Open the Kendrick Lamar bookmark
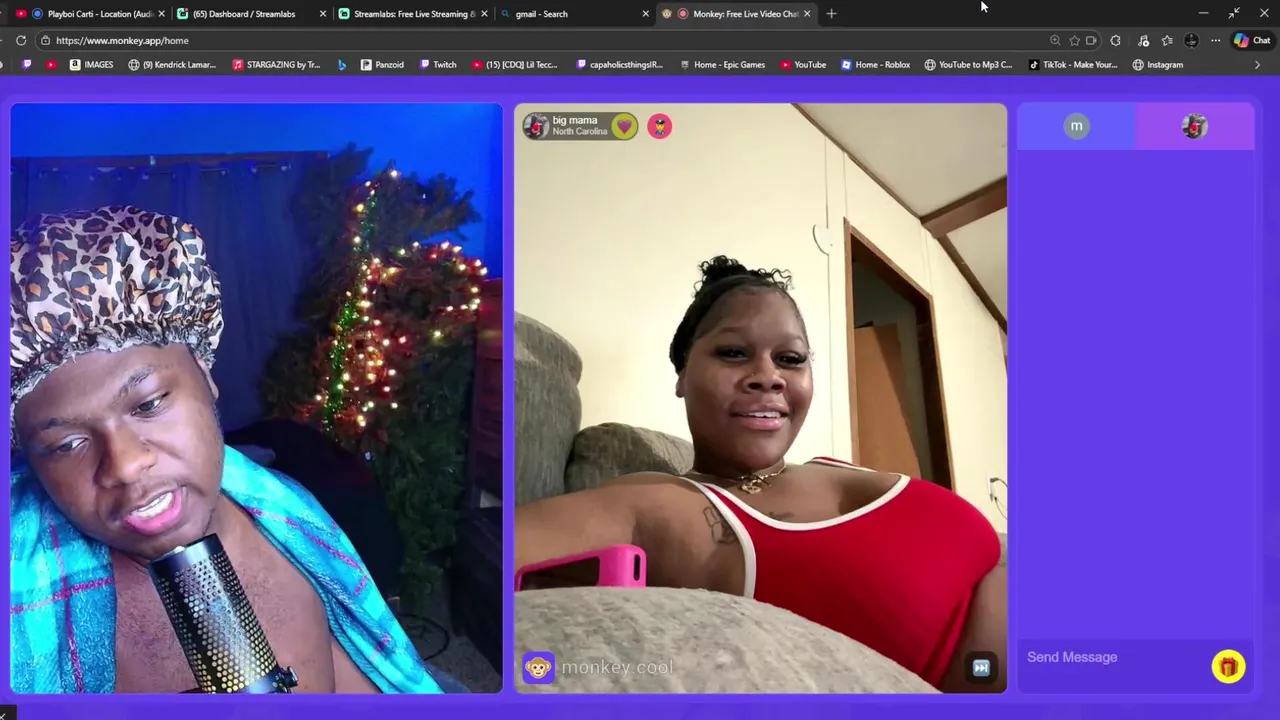Image resolution: width=1280 pixels, height=720 pixels. coord(172,65)
